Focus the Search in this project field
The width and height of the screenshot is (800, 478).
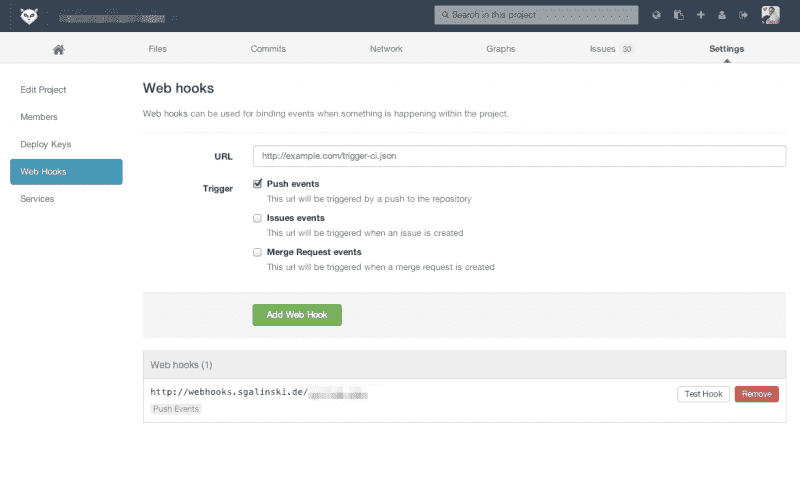(536, 15)
